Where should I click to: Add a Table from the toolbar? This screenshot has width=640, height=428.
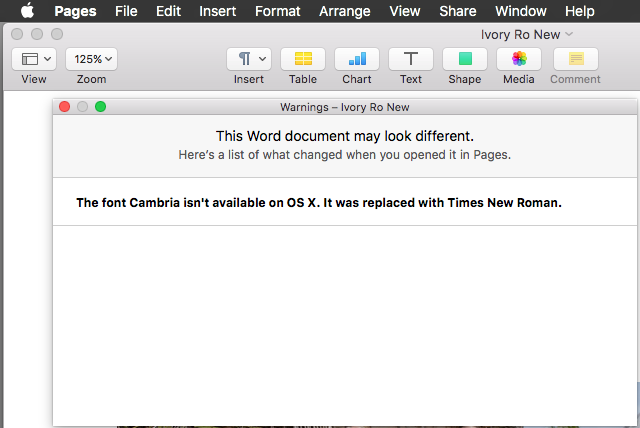click(x=303, y=59)
